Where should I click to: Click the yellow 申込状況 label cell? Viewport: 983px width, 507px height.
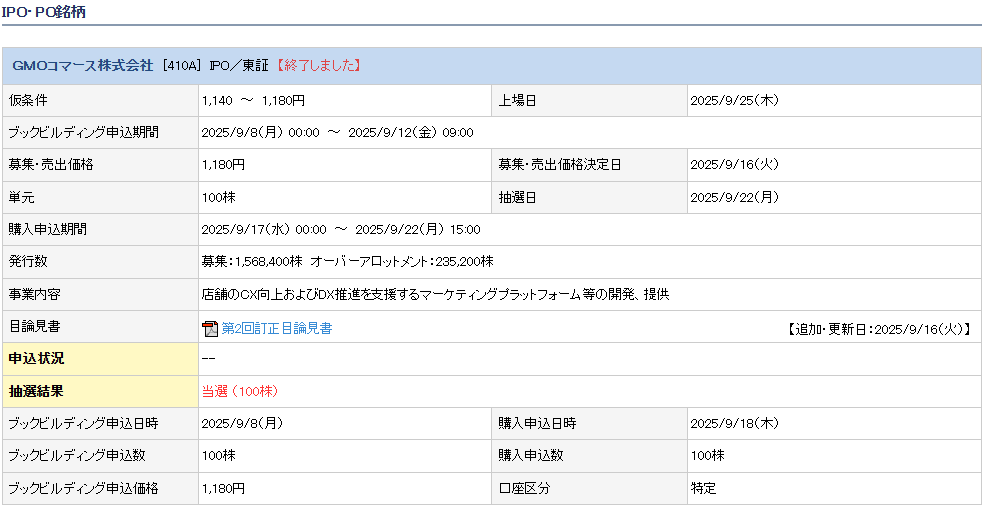point(100,358)
